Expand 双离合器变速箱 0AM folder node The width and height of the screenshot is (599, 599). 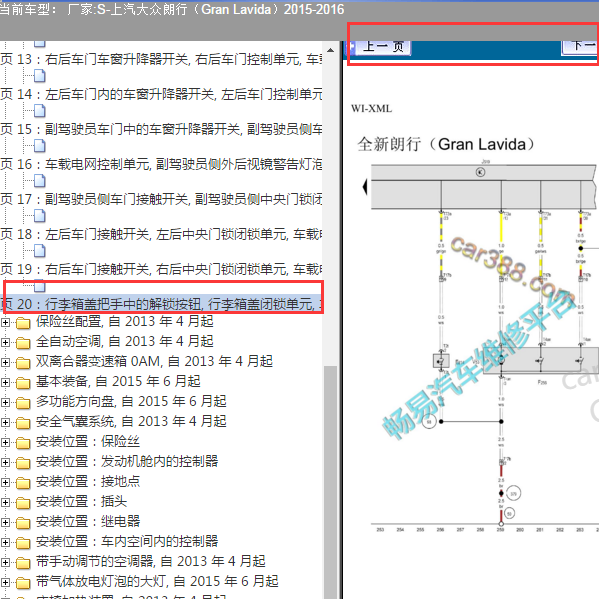pos(5,362)
